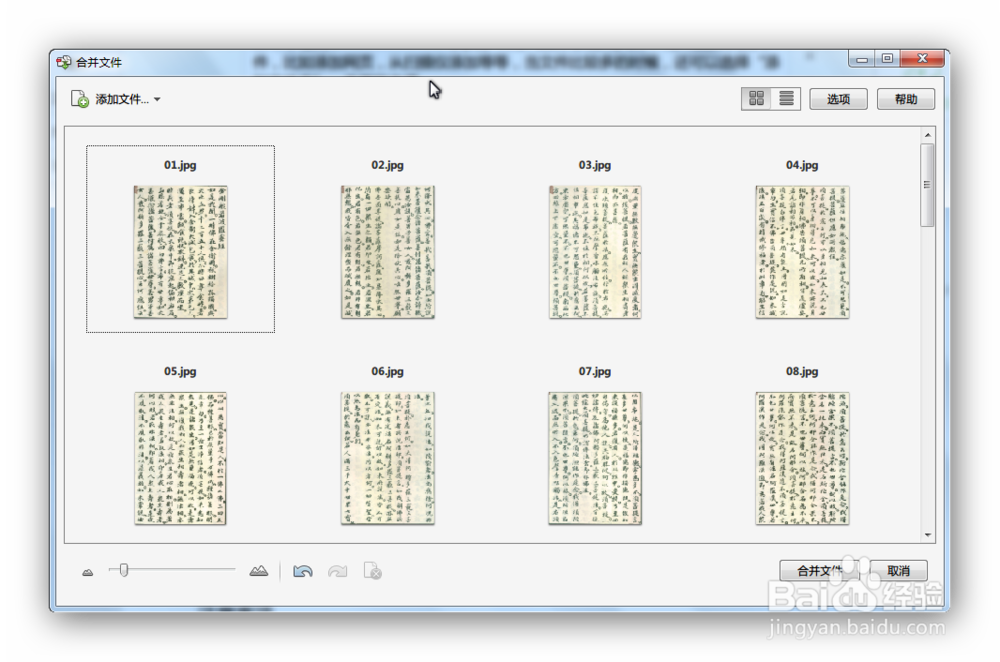Click the 取消 cancel button
This screenshot has width=1000, height=662.
coord(898,570)
